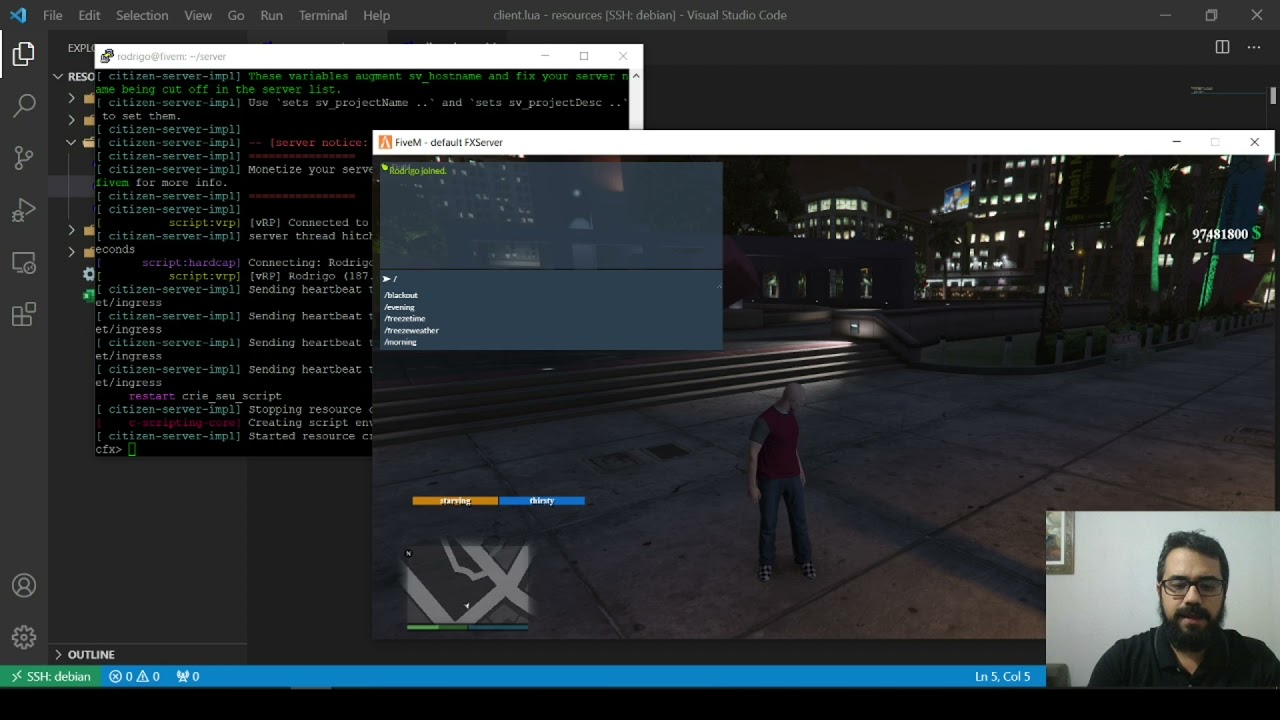The image size is (1280, 720).
Task: Open the Accounts menu icon
Action: [24, 586]
